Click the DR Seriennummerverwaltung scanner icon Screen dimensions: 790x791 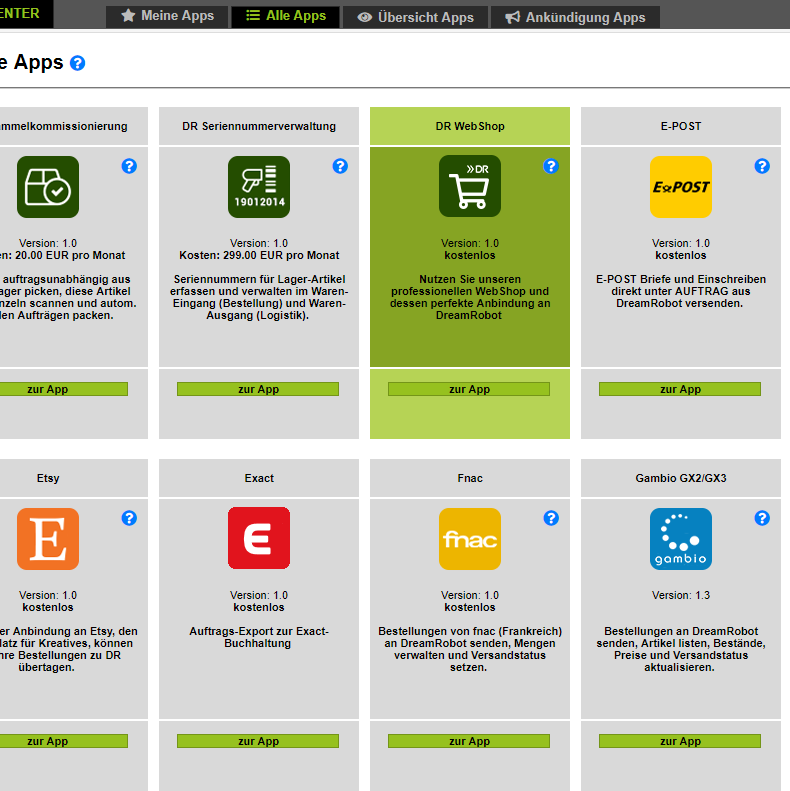tap(259, 187)
